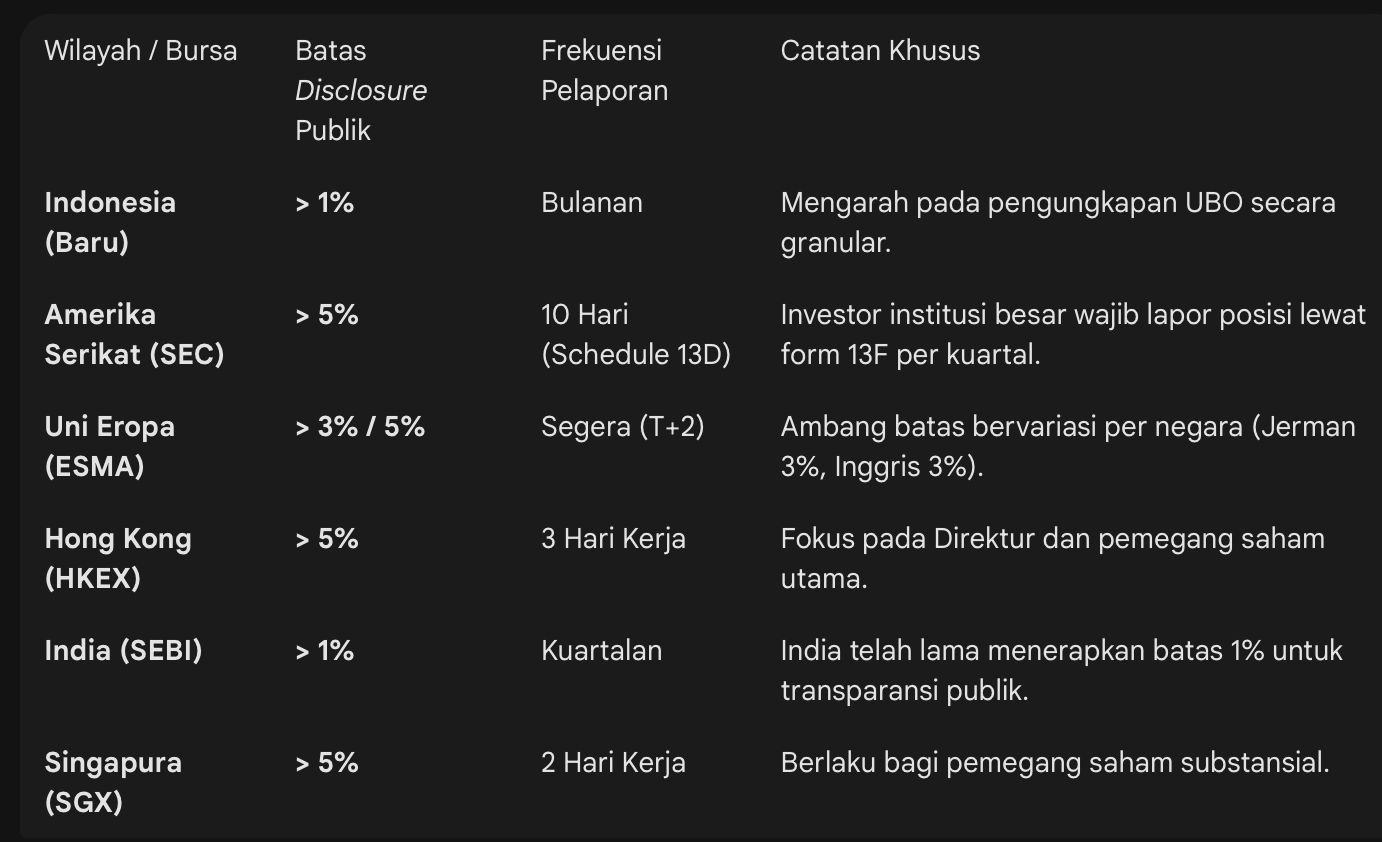Click the "2 Hari Kerja" cell
1382x842 pixels.
[x=613, y=763]
